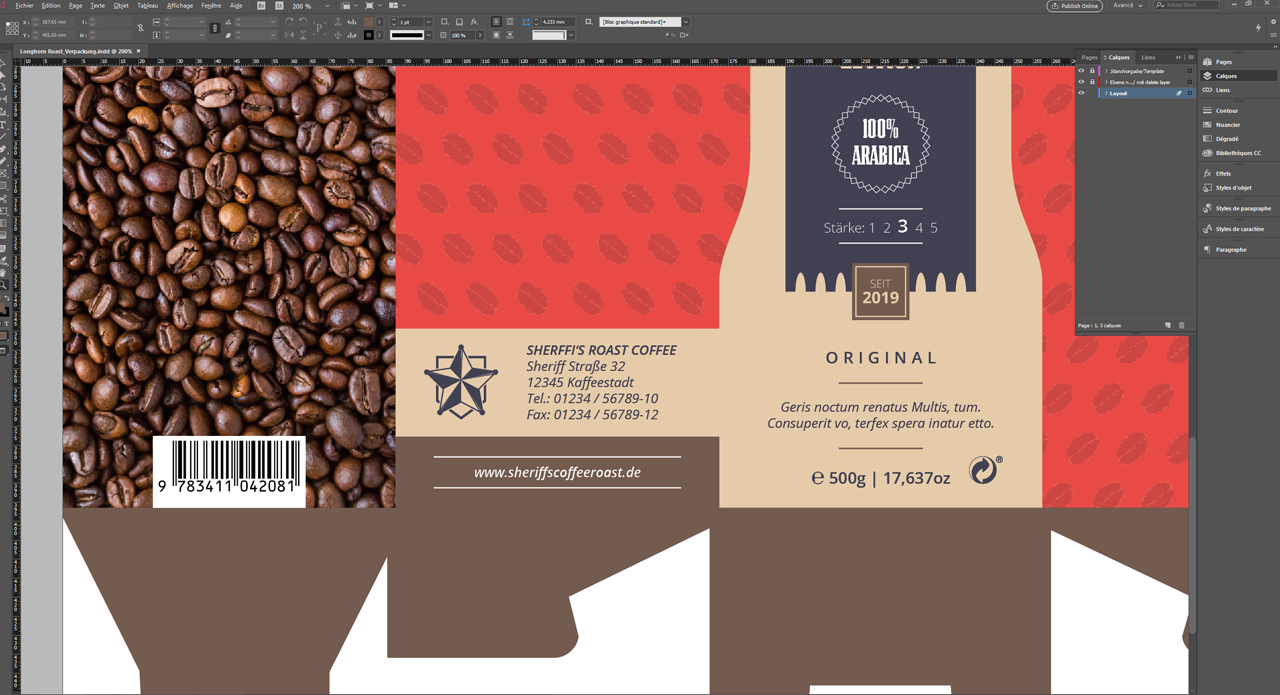Click the Adobe Stock search field
This screenshot has width=1280, height=695.
[x=1187, y=5]
